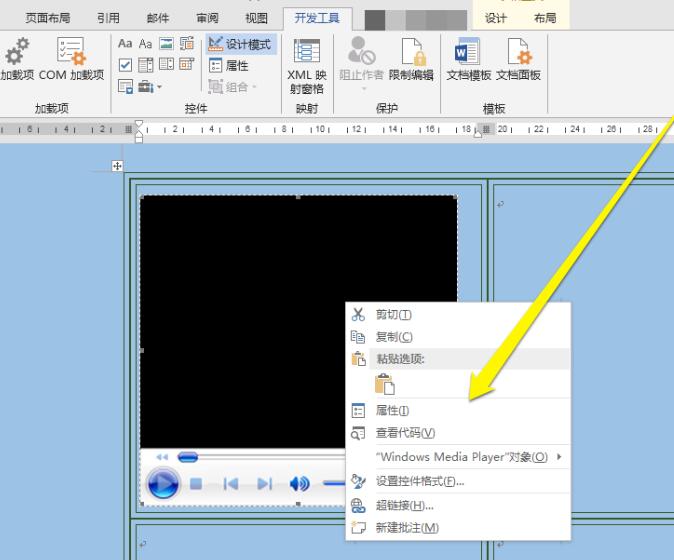Viewport: 674px width, 560px height.
Task: Click the table move handle
Action: pyautogui.click(x=118, y=166)
